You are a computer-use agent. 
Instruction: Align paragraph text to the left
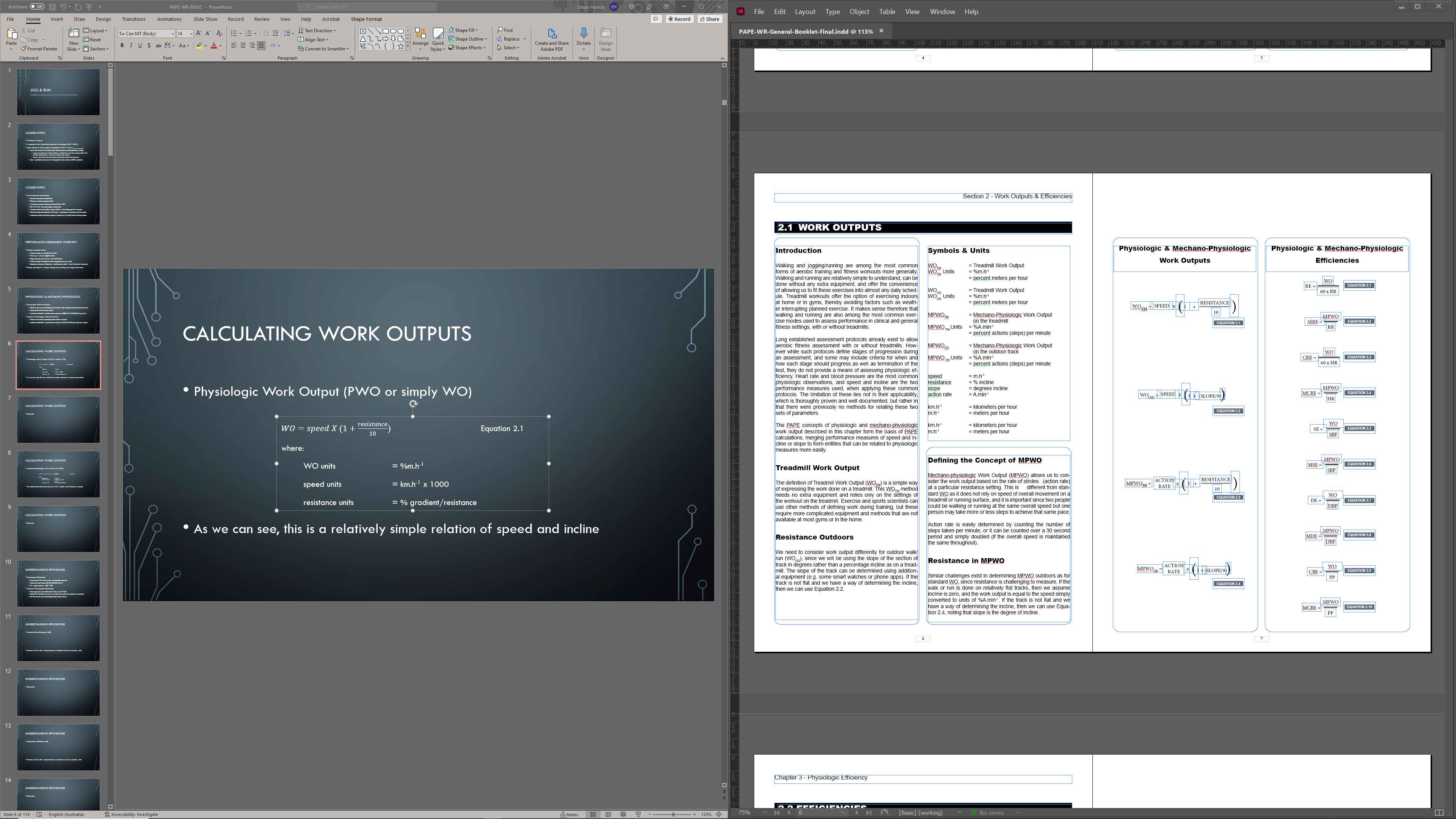(234, 46)
